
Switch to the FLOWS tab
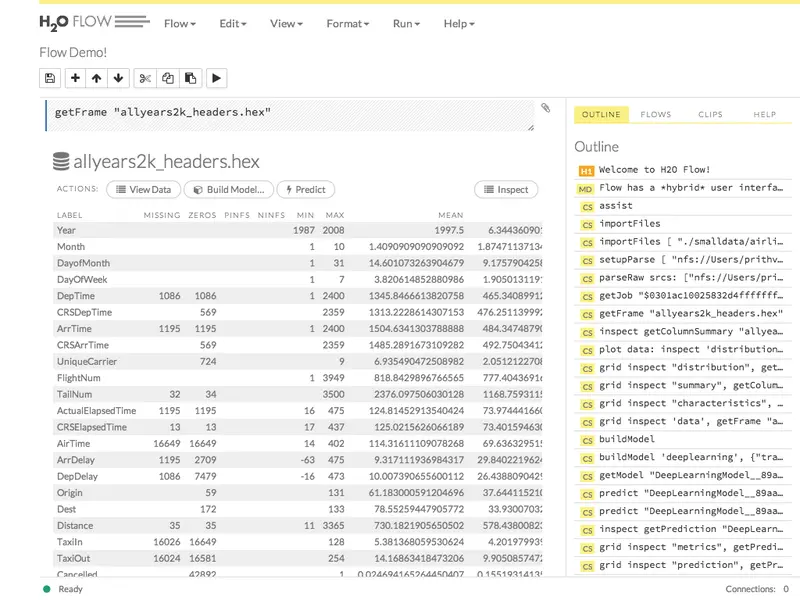pos(656,114)
